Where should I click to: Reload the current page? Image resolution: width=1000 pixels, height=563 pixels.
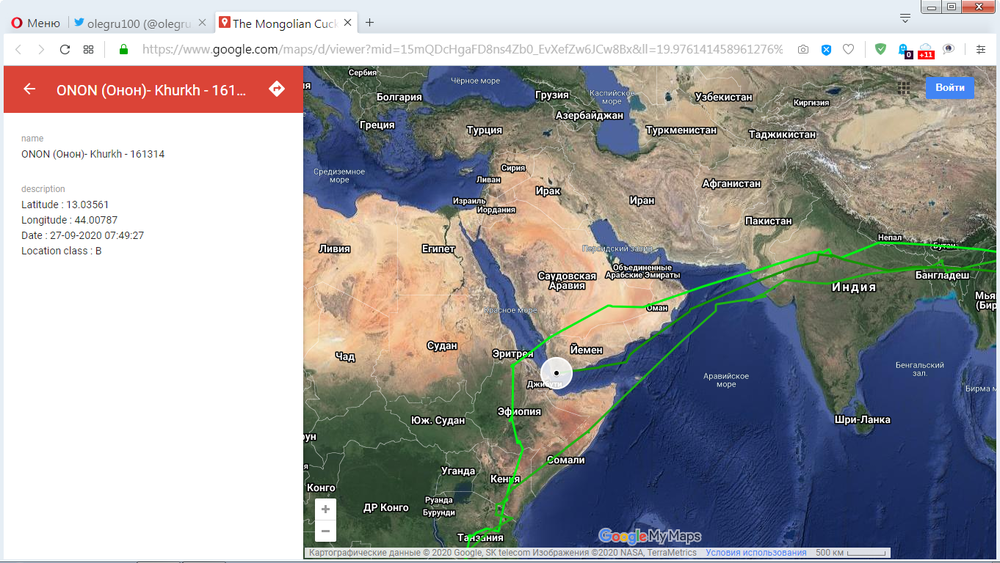(65, 49)
